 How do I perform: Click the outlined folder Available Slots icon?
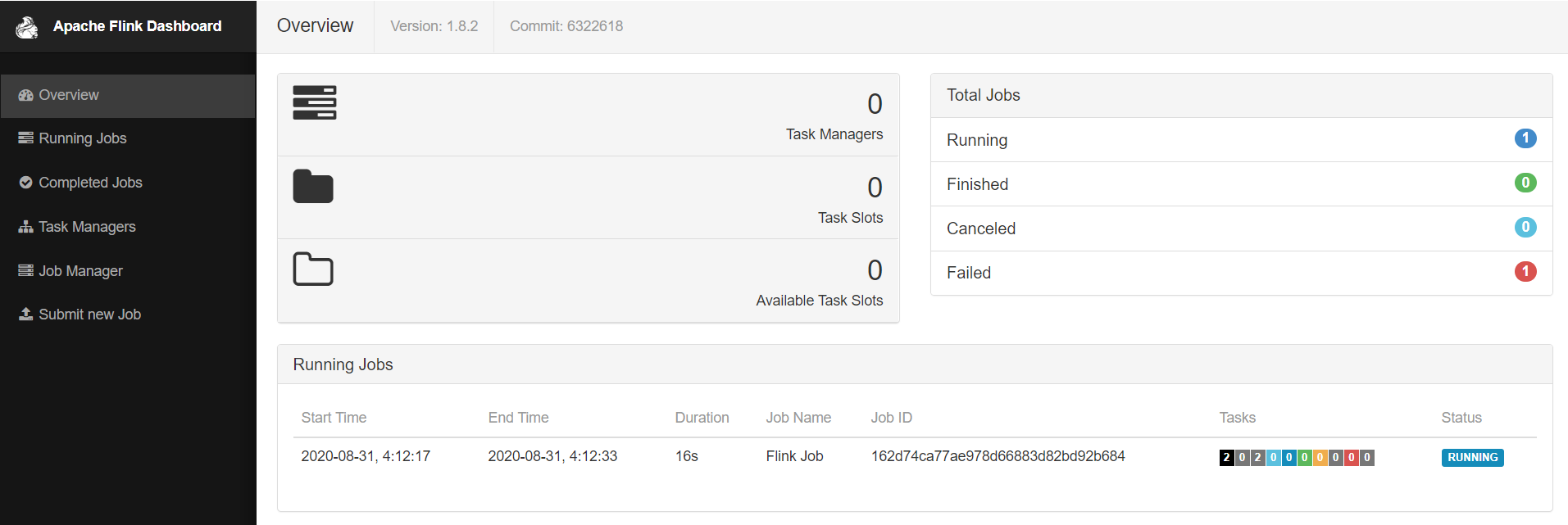pos(313,269)
